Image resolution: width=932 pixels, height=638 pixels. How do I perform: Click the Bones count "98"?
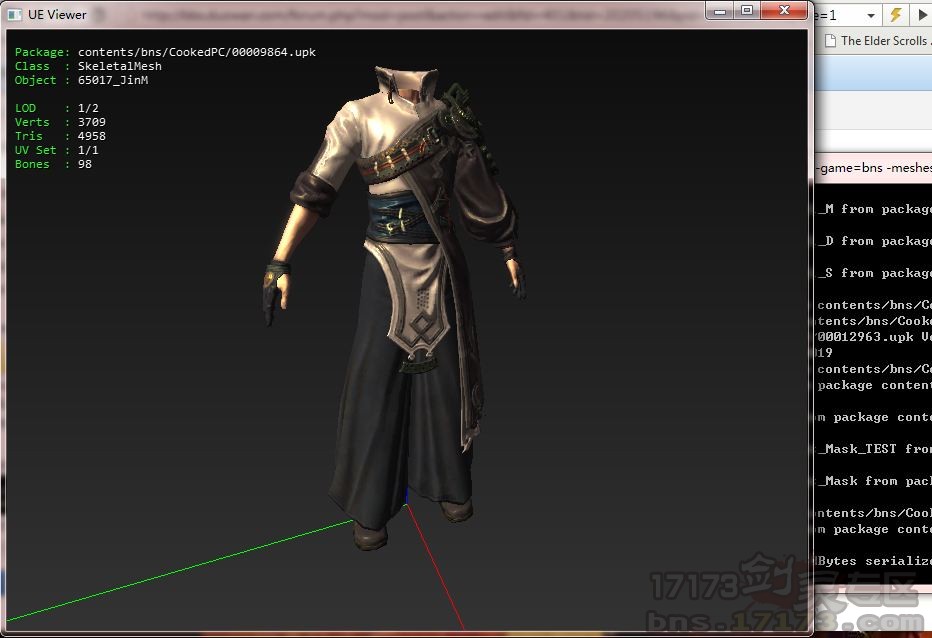(x=85, y=164)
